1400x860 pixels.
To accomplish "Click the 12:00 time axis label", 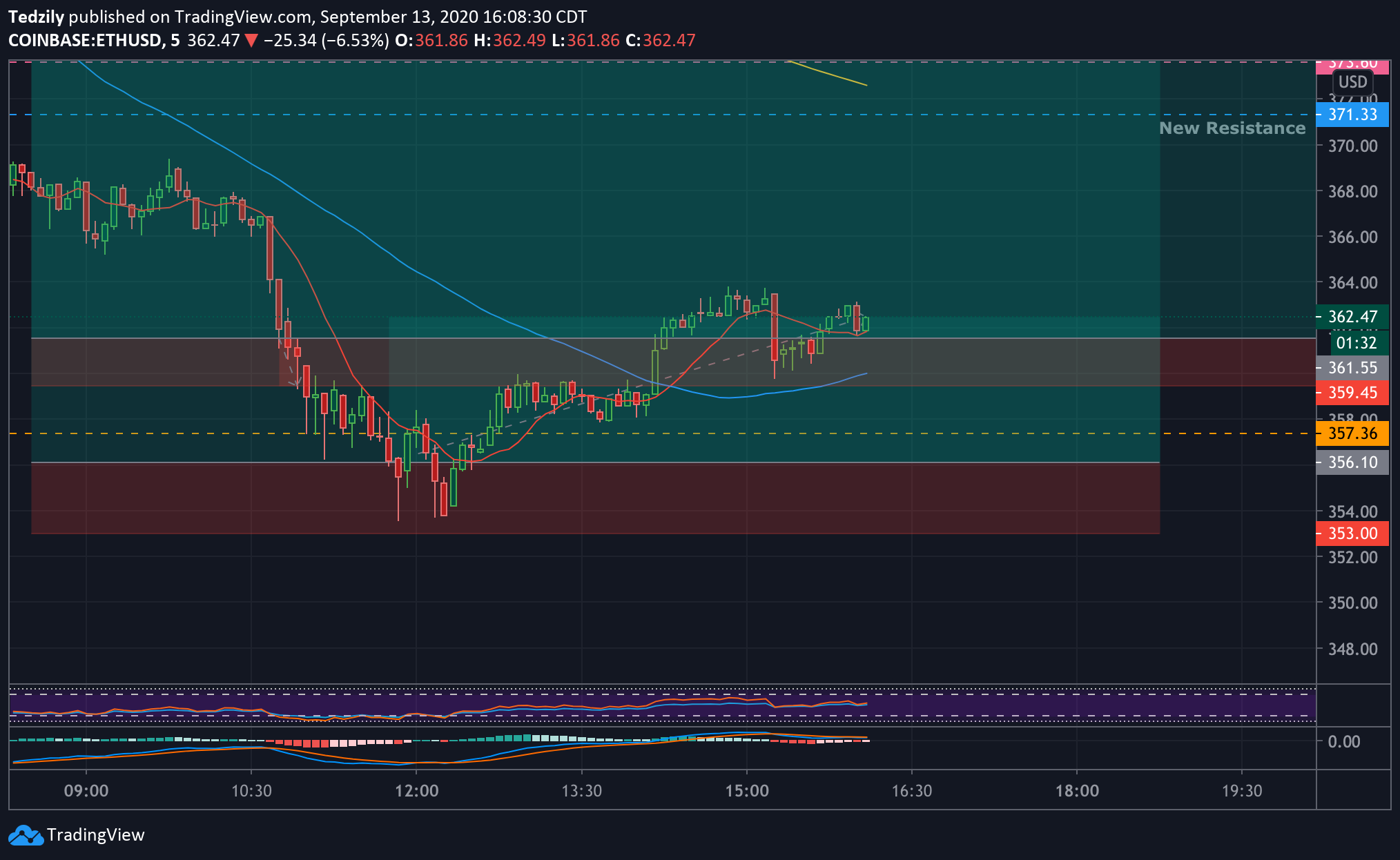I will tap(416, 791).
